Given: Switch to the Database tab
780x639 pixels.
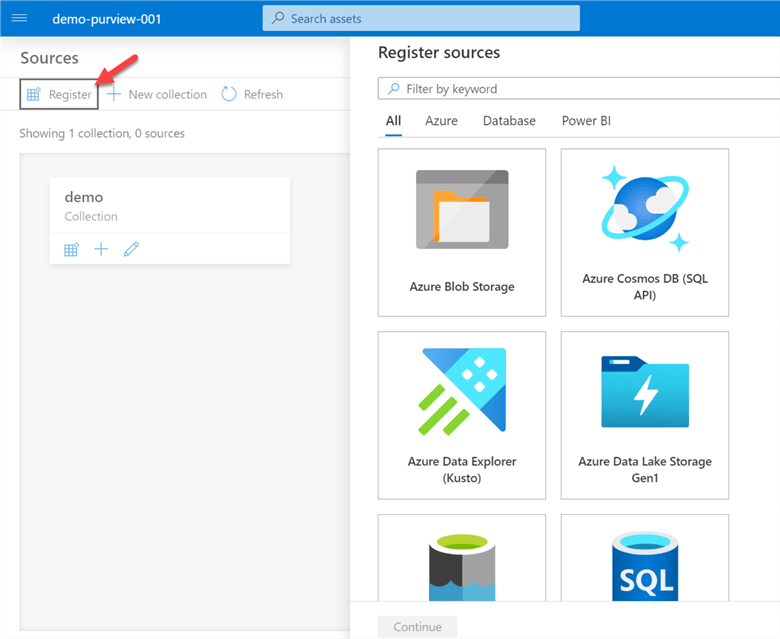Looking at the screenshot, I should coord(509,121).
